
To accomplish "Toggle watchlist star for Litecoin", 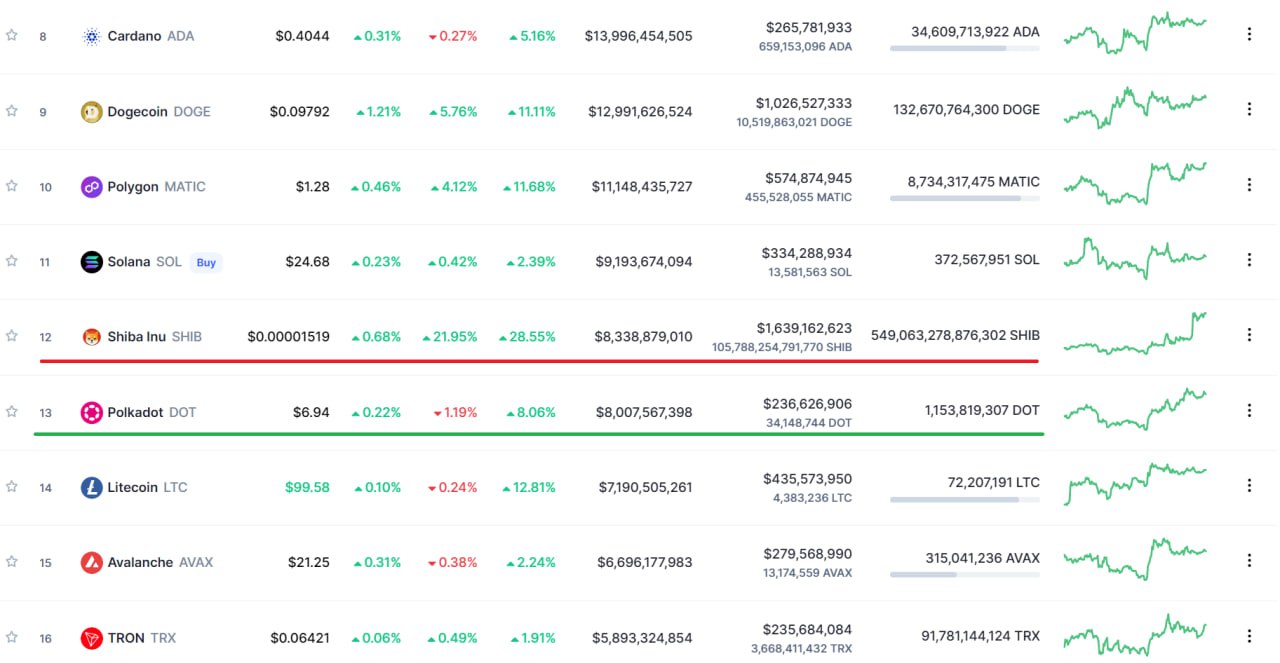I will (12, 486).
